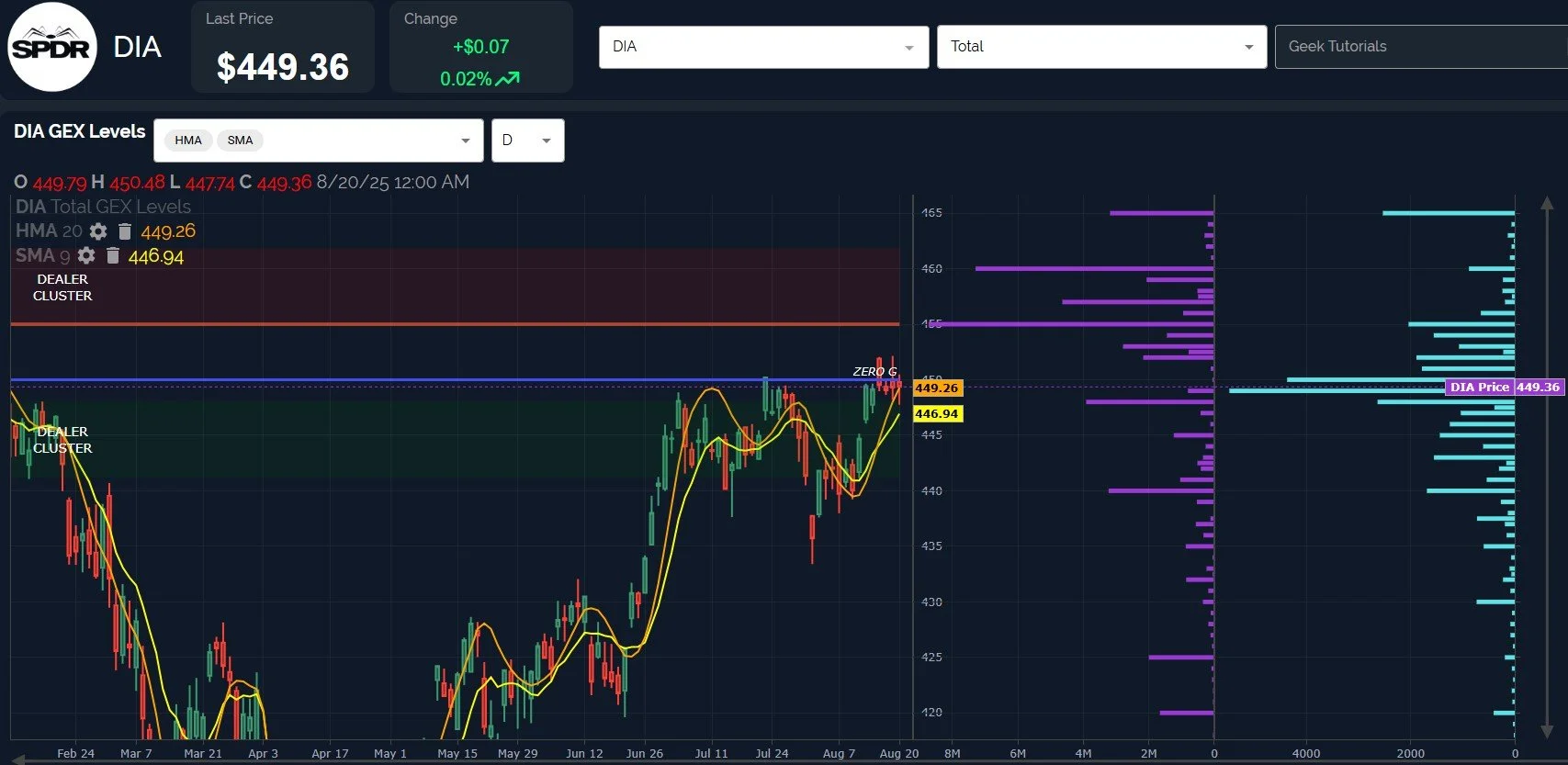
Task: Click the SMA 9 legend label
Action: coord(42,255)
